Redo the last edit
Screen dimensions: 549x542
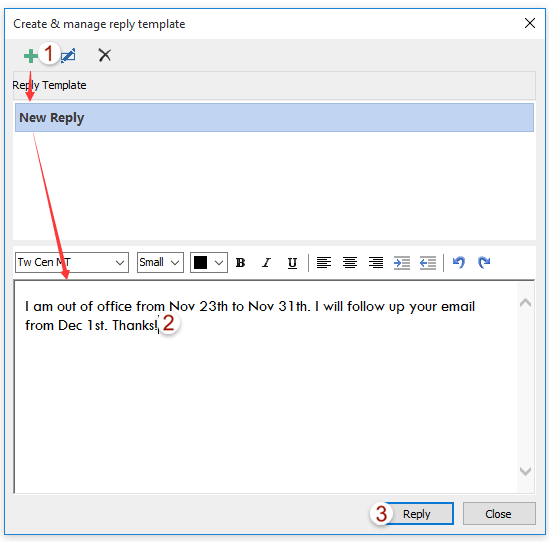click(x=484, y=262)
